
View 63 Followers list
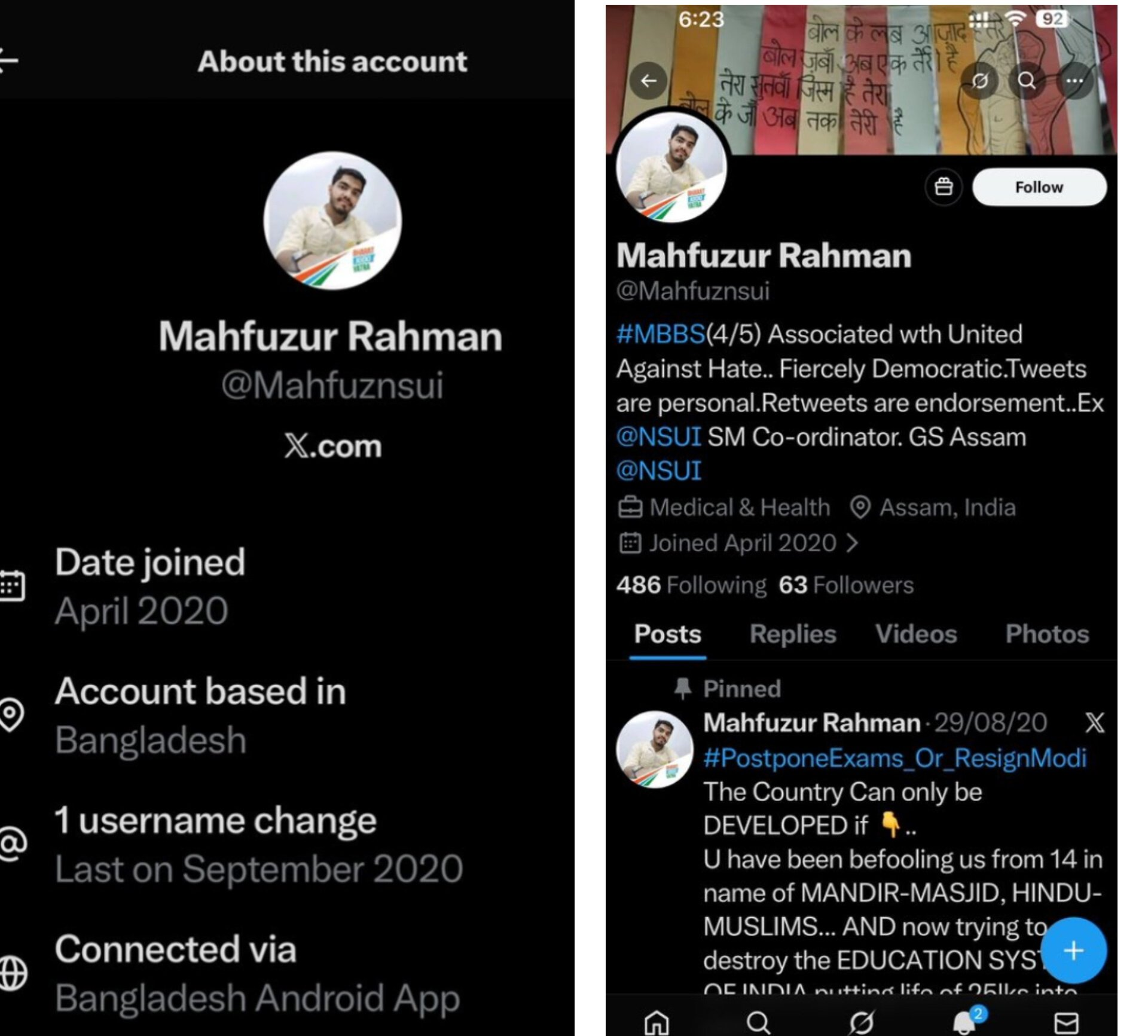click(846, 585)
